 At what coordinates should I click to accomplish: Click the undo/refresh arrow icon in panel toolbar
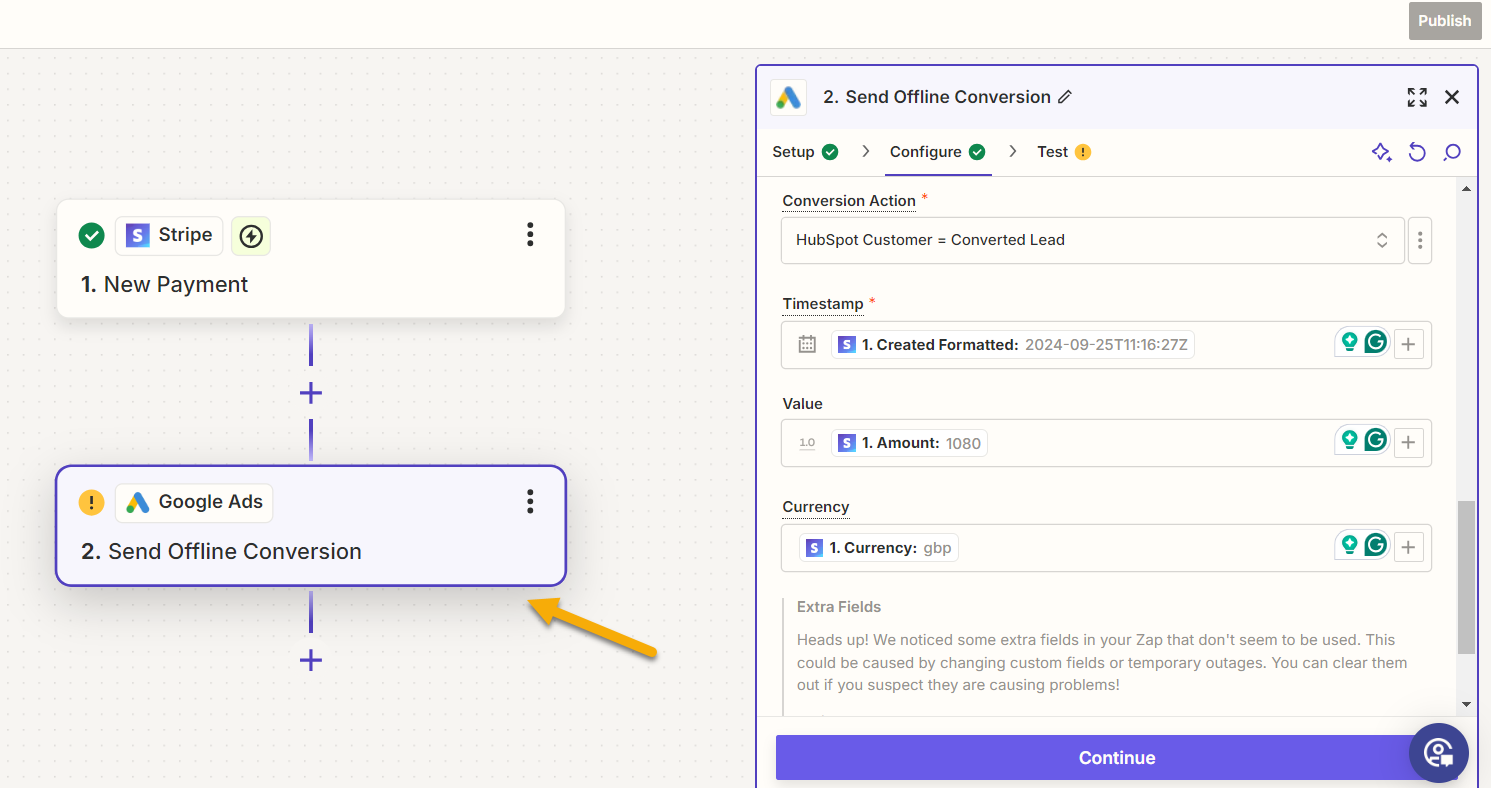(1417, 152)
